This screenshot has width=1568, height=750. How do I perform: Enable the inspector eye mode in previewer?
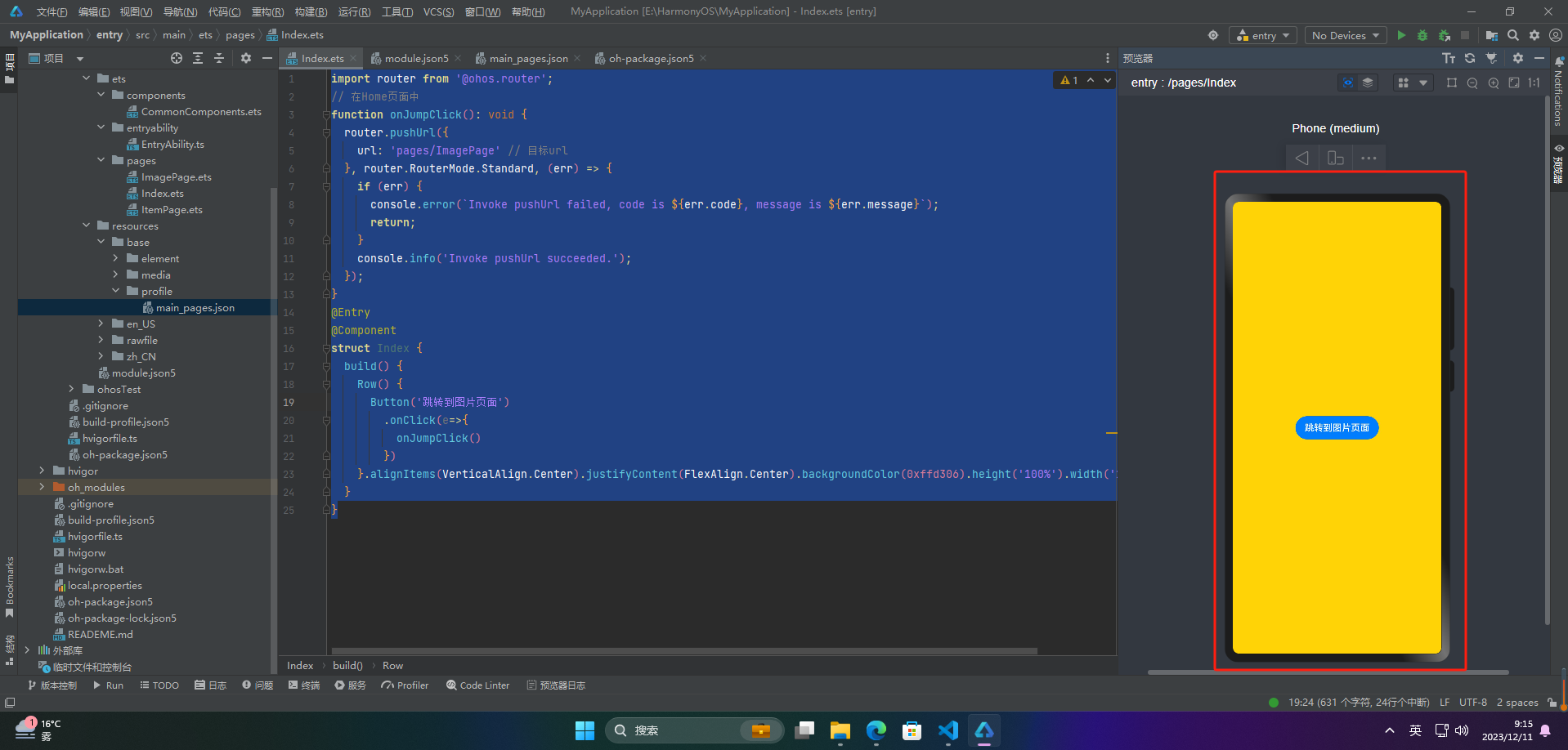point(1347,83)
